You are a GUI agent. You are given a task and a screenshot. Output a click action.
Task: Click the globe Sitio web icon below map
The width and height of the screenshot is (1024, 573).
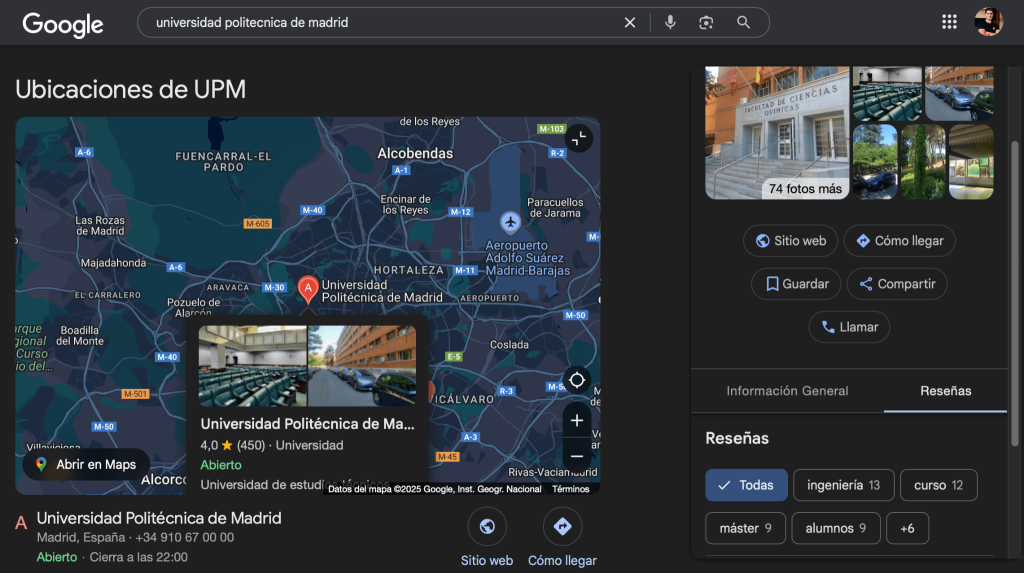point(487,527)
